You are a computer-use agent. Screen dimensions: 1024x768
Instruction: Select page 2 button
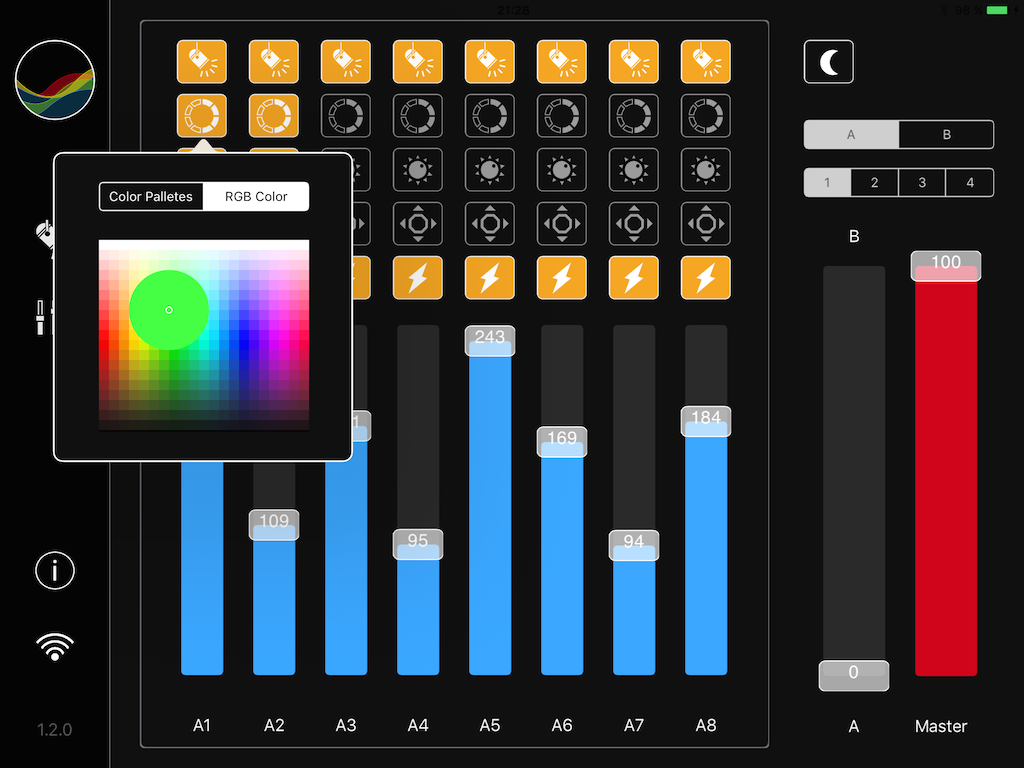[875, 183]
